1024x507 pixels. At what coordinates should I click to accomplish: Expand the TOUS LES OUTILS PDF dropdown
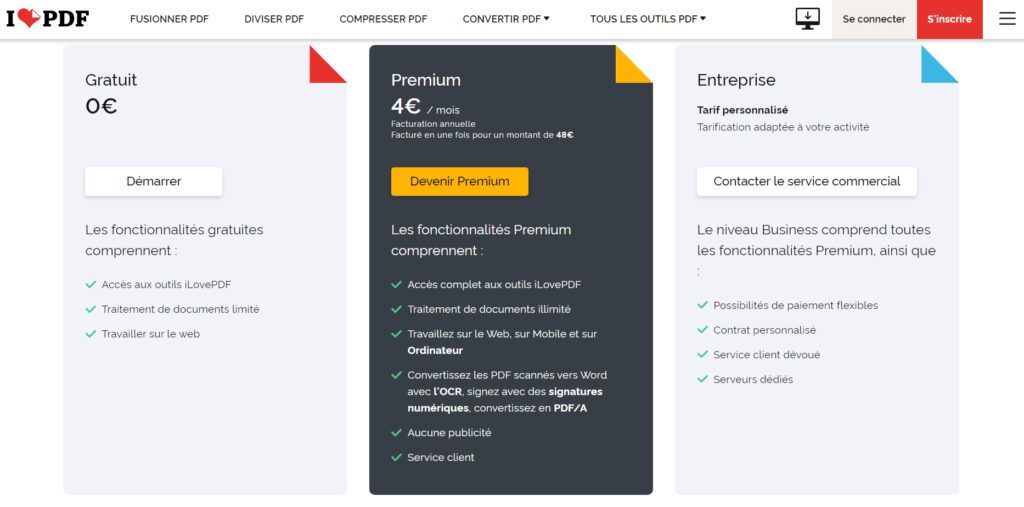(x=648, y=19)
